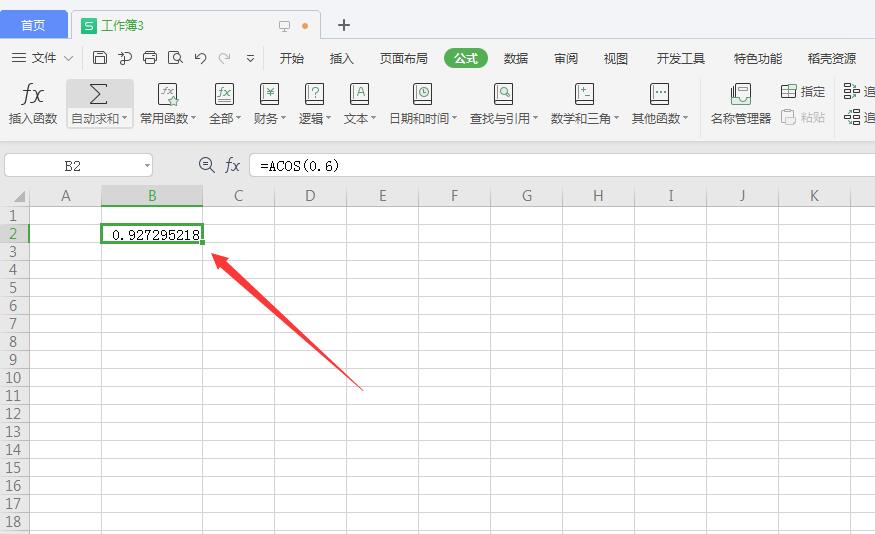Expand the quick access toolbar customize arrow

[x=250, y=58]
